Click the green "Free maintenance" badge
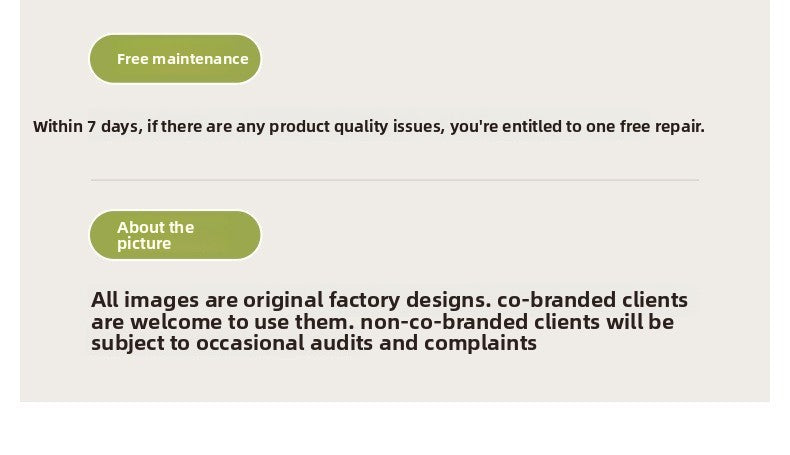 click(x=175, y=59)
